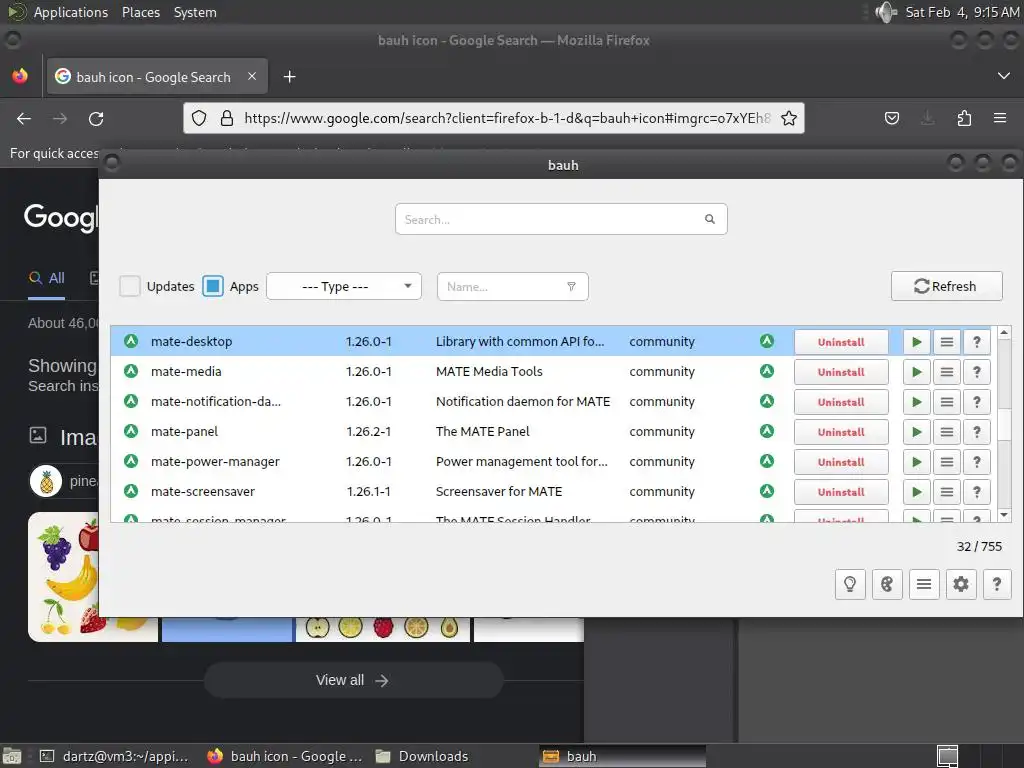
Task: Run mate-notification-daemon play icon
Action: tap(916, 402)
